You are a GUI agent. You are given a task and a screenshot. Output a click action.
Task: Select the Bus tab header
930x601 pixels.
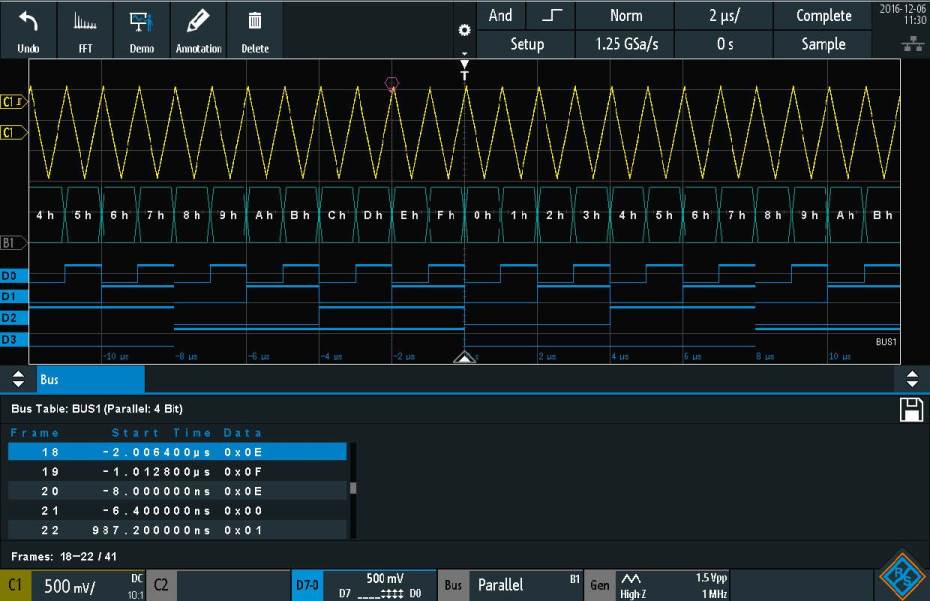point(90,380)
